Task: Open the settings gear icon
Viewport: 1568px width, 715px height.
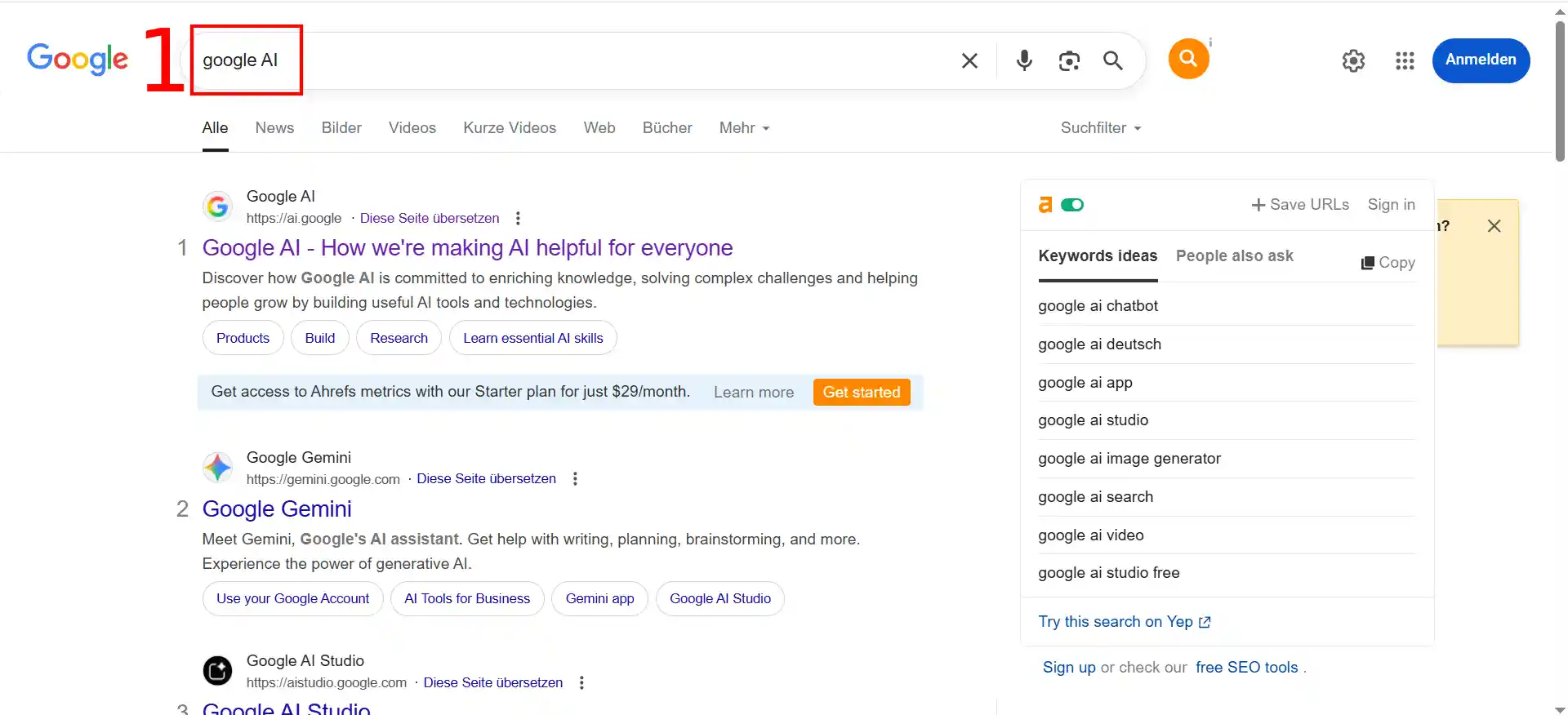Action: [1353, 60]
